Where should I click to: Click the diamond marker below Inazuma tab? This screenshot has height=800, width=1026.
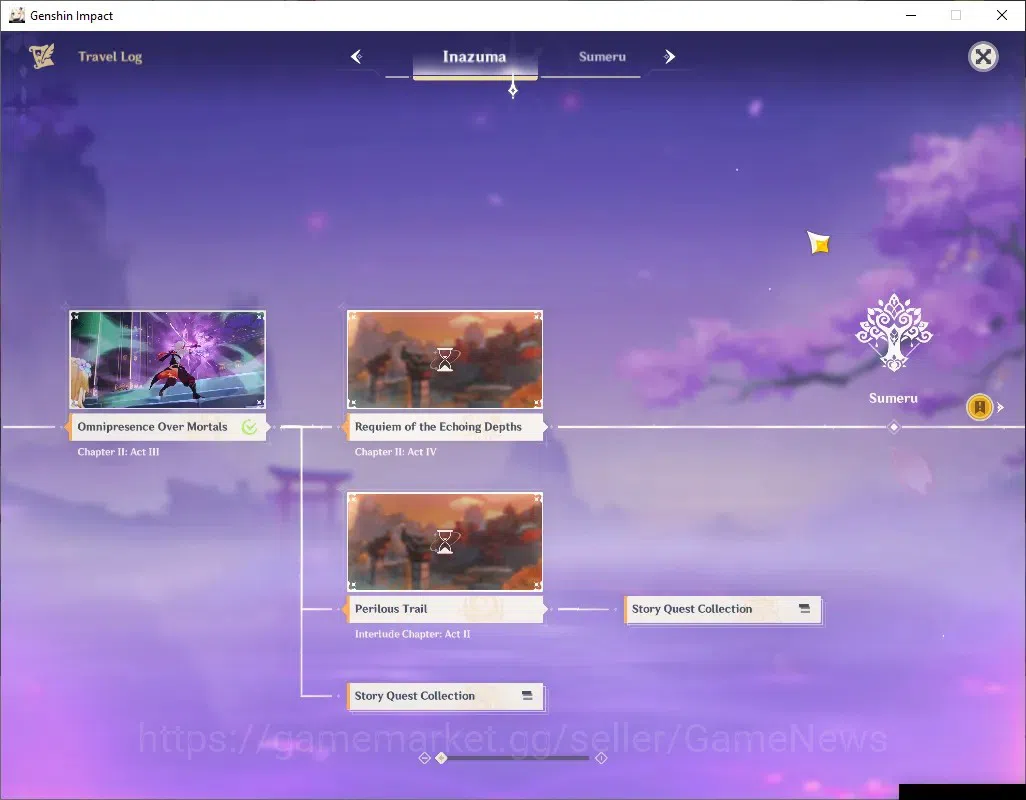513,91
